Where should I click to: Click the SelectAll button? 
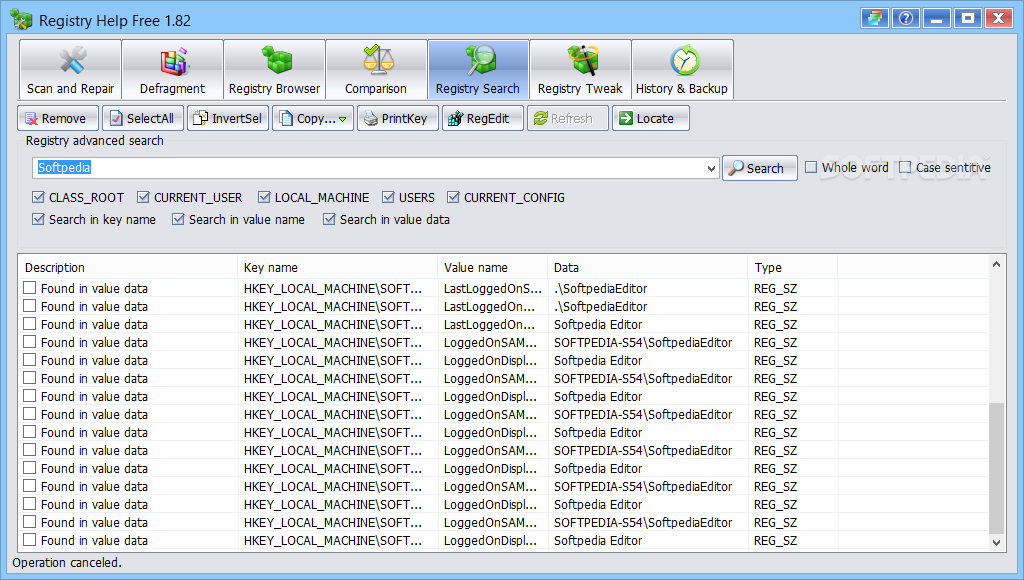click(143, 118)
